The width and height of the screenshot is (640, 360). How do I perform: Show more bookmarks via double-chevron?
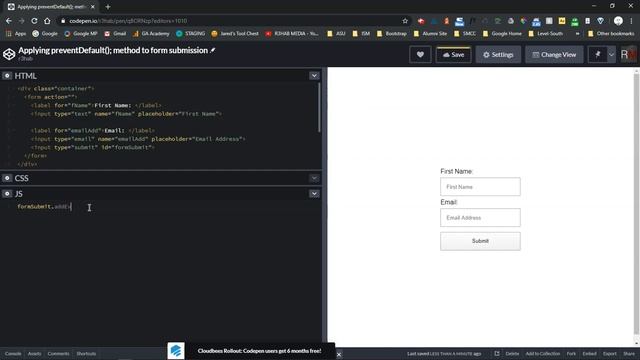pos(577,33)
